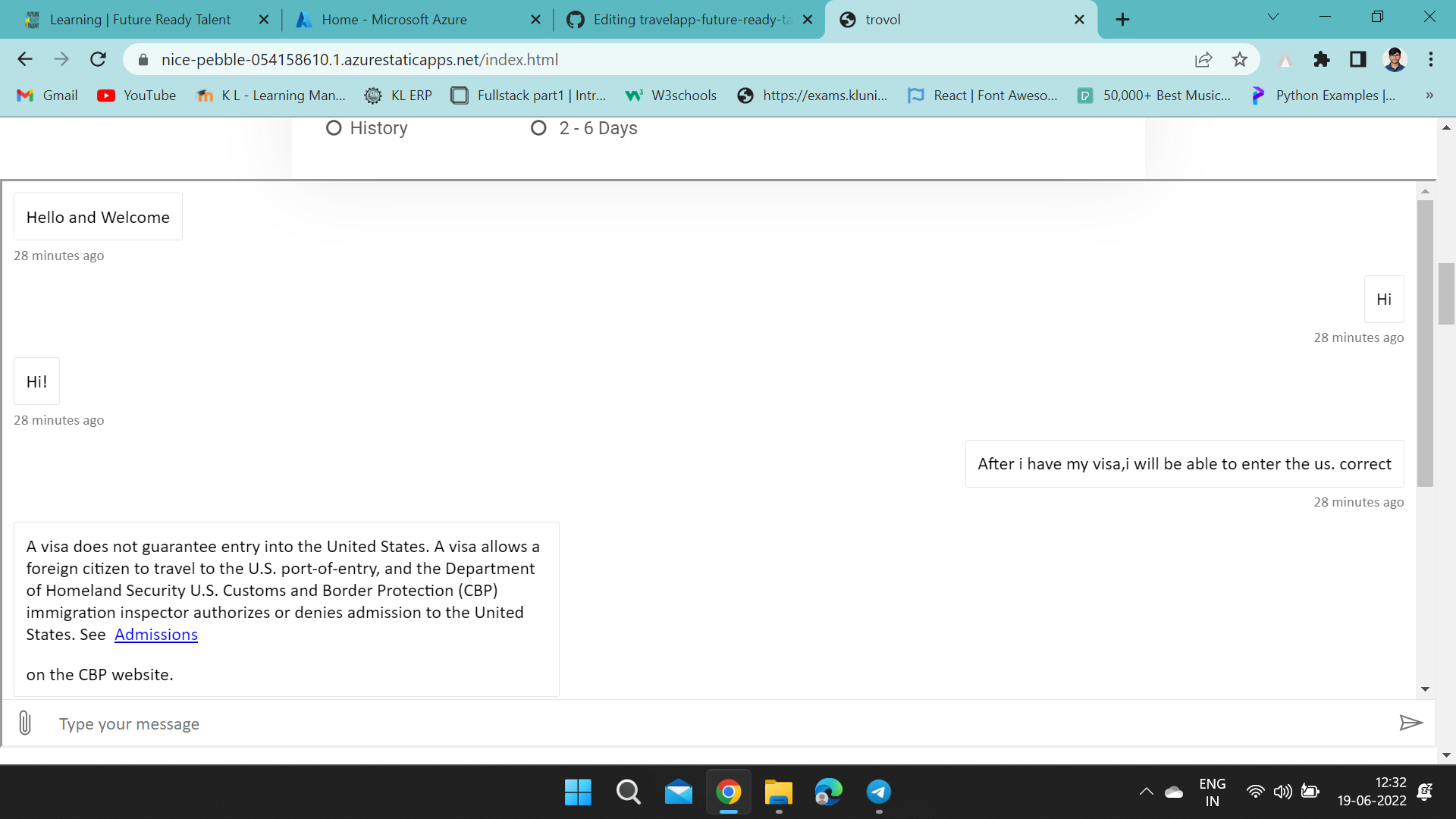Open the Extensions puzzle icon
This screenshot has height=819, width=1456.
pos(1322,59)
